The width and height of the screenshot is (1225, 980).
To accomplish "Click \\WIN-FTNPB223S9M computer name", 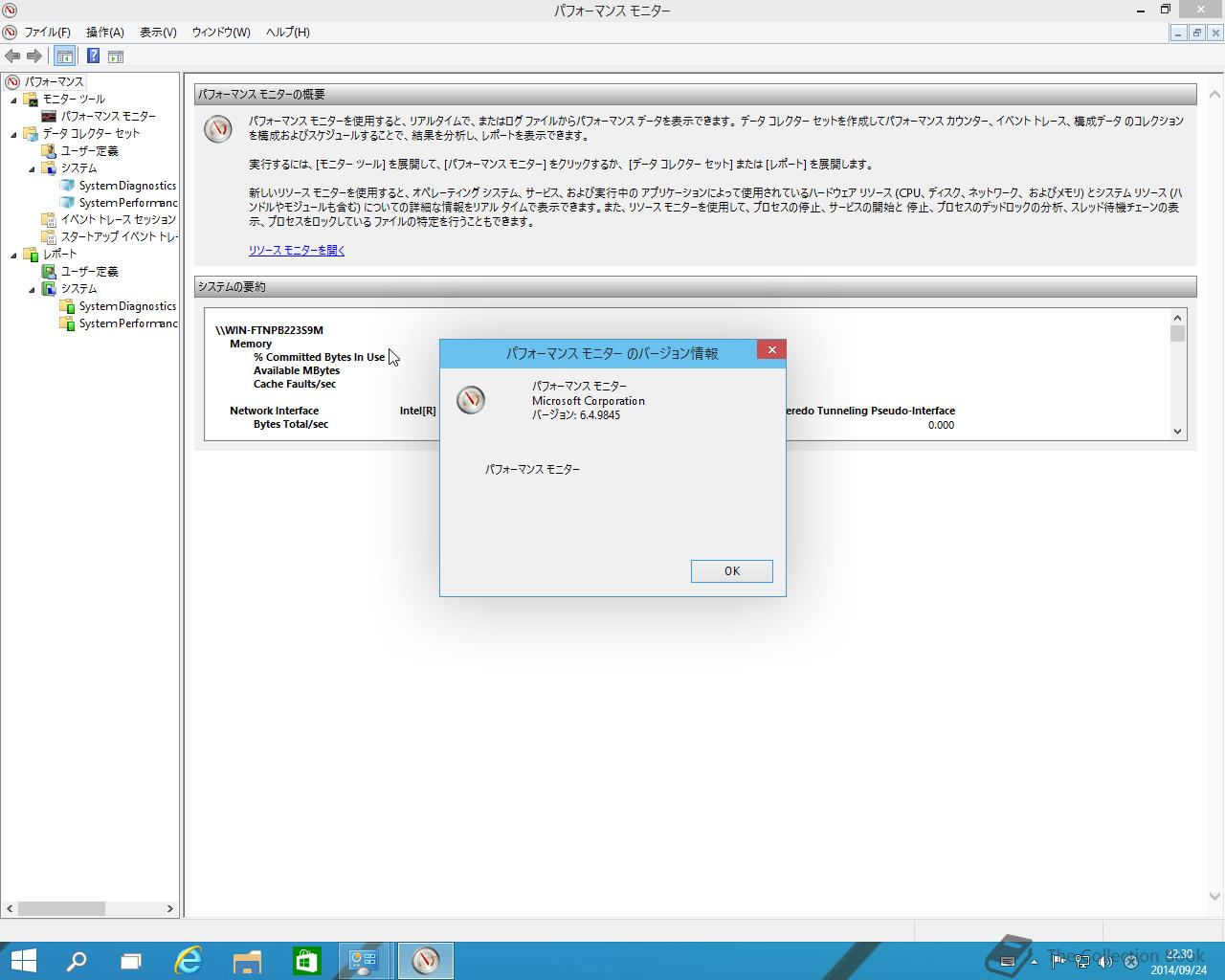I will point(269,330).
